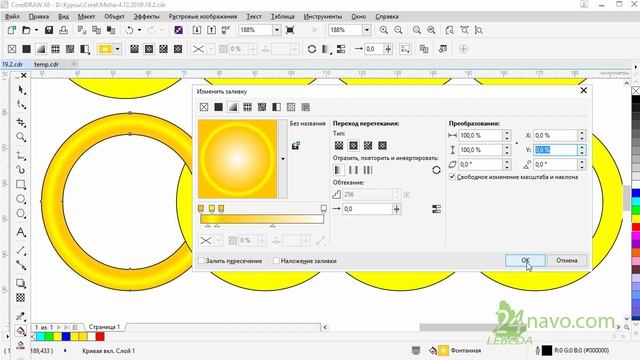Choose Two-color pattern fill in dialog
640x360 pixels.
pyautogui.click(x=276, y=107)
